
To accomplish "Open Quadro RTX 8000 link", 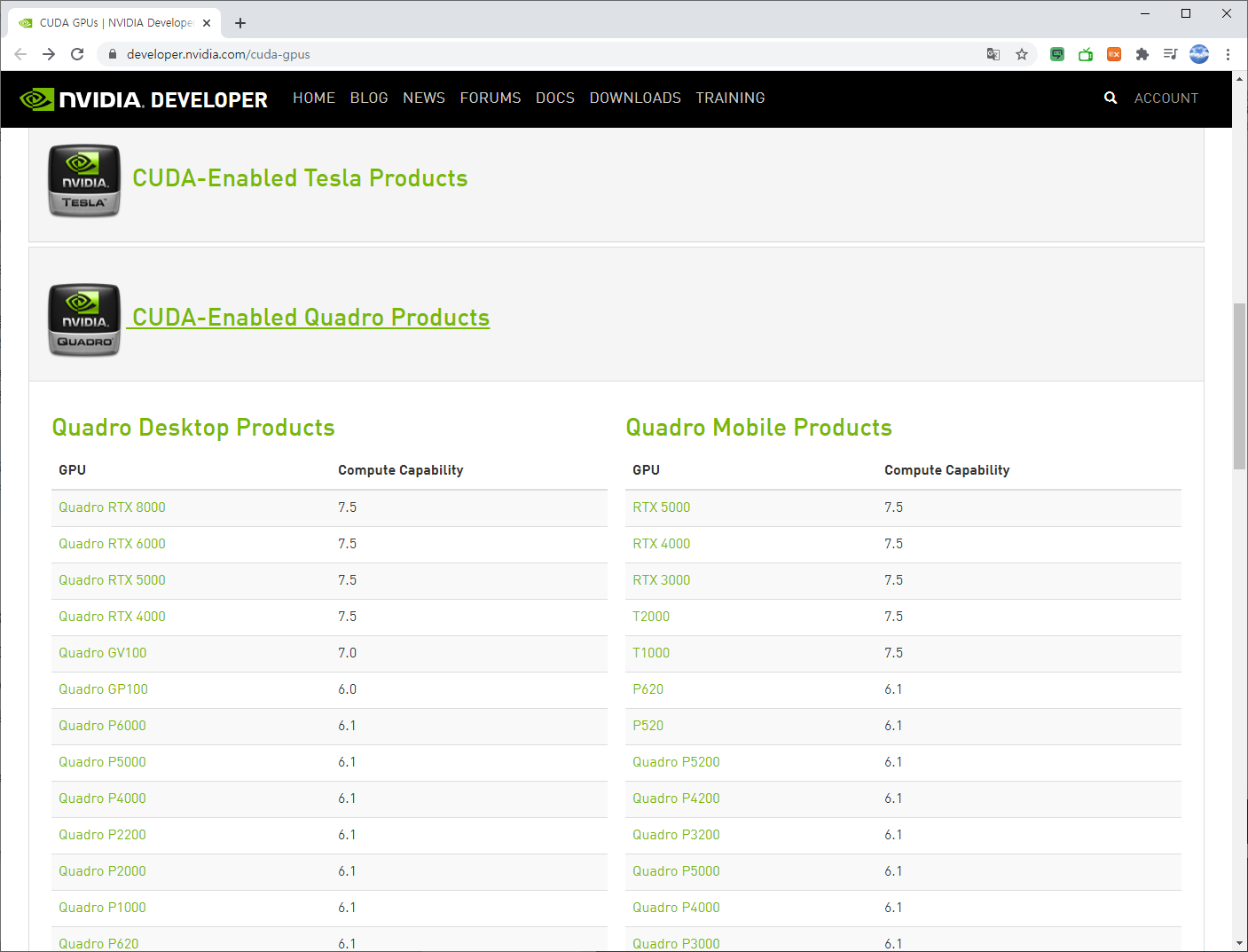I will tap(112, 507).
